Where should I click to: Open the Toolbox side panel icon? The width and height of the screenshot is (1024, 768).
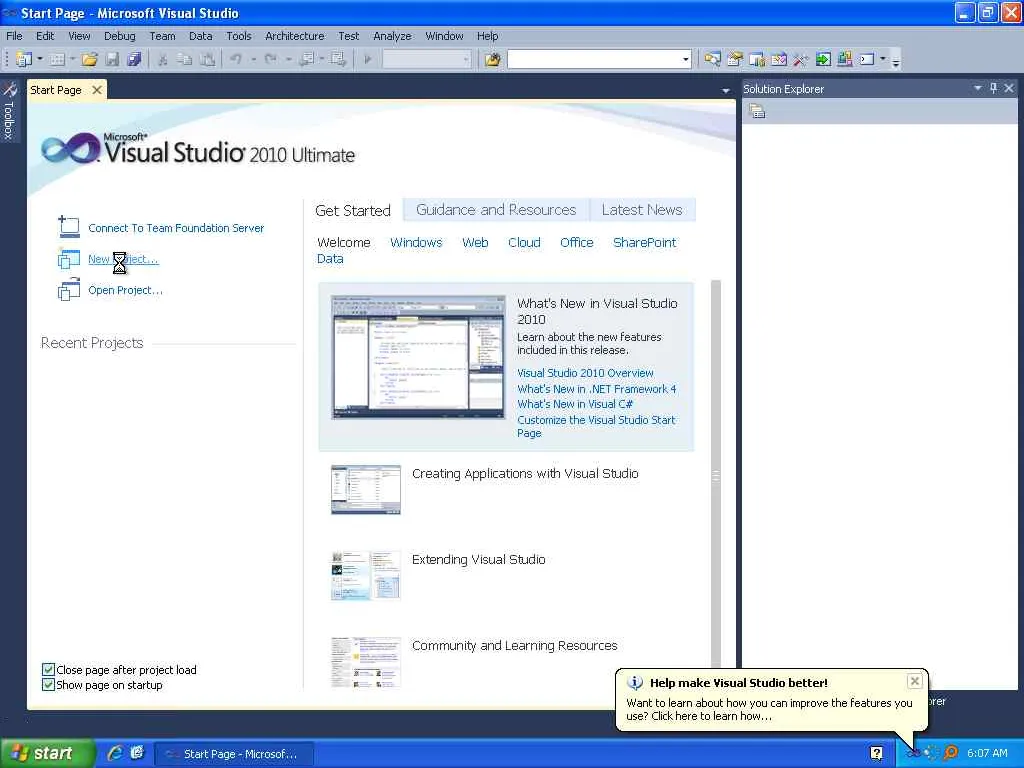[x=8, y=112]
